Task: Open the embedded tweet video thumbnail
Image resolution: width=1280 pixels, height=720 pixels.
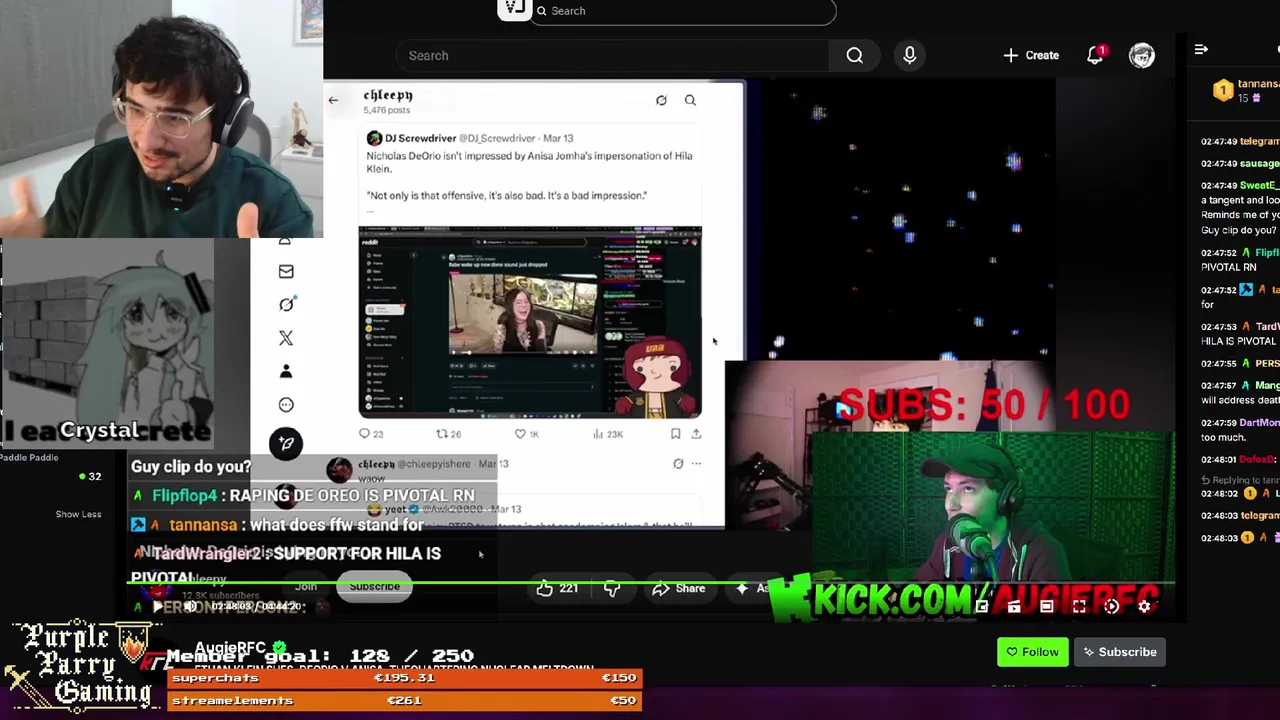Action: (x=530, y=322)
